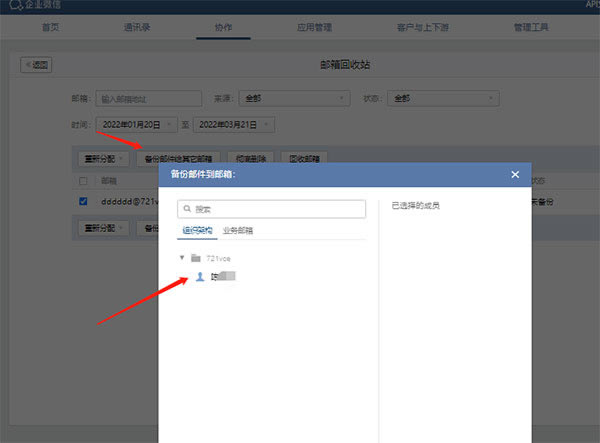
Task: Open the top 重新分配 reassign dropdown
Action: click(x=104, y=158)
